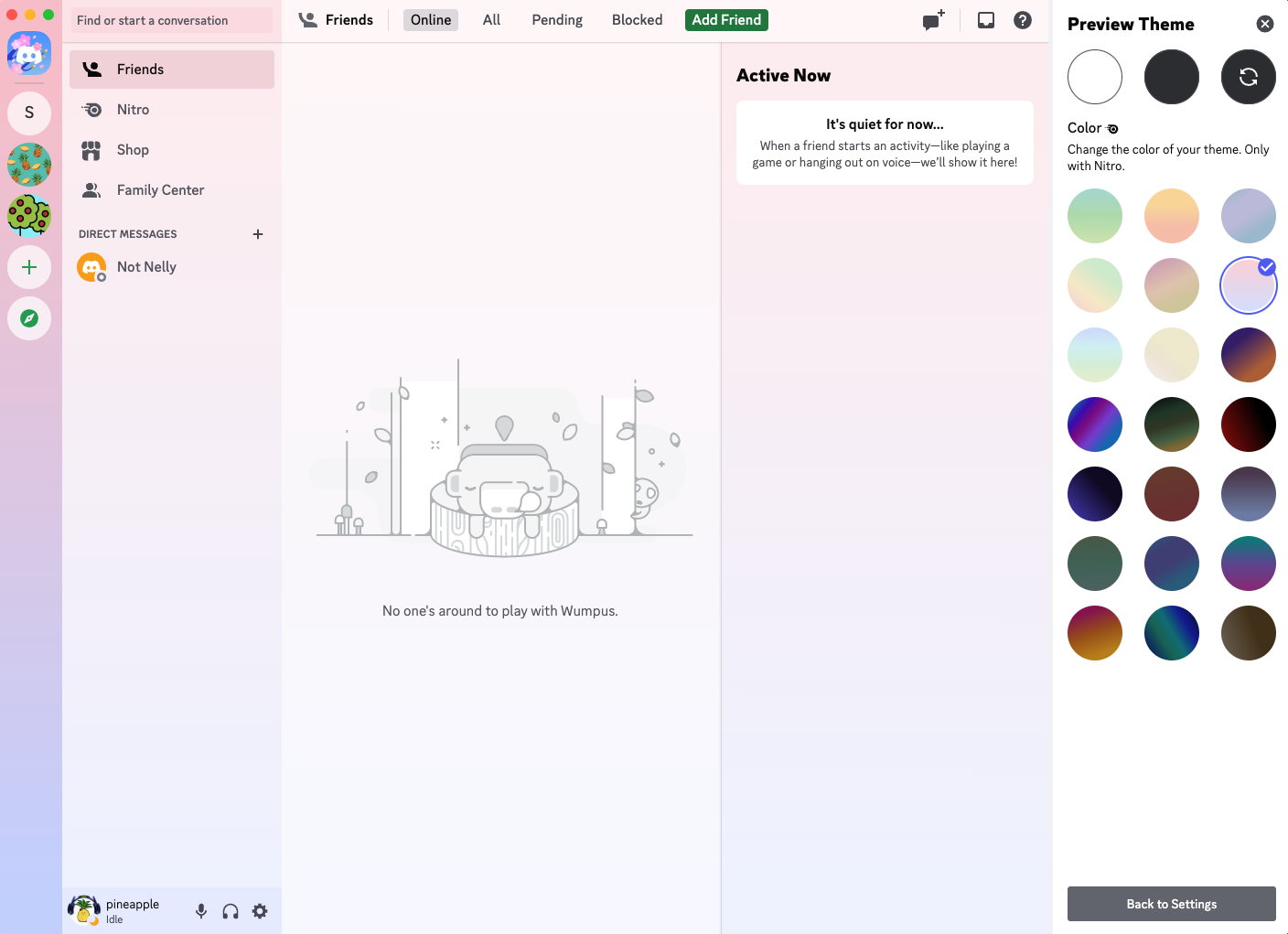
Task: Create a new DM with plus
Action: click(258, 234)
